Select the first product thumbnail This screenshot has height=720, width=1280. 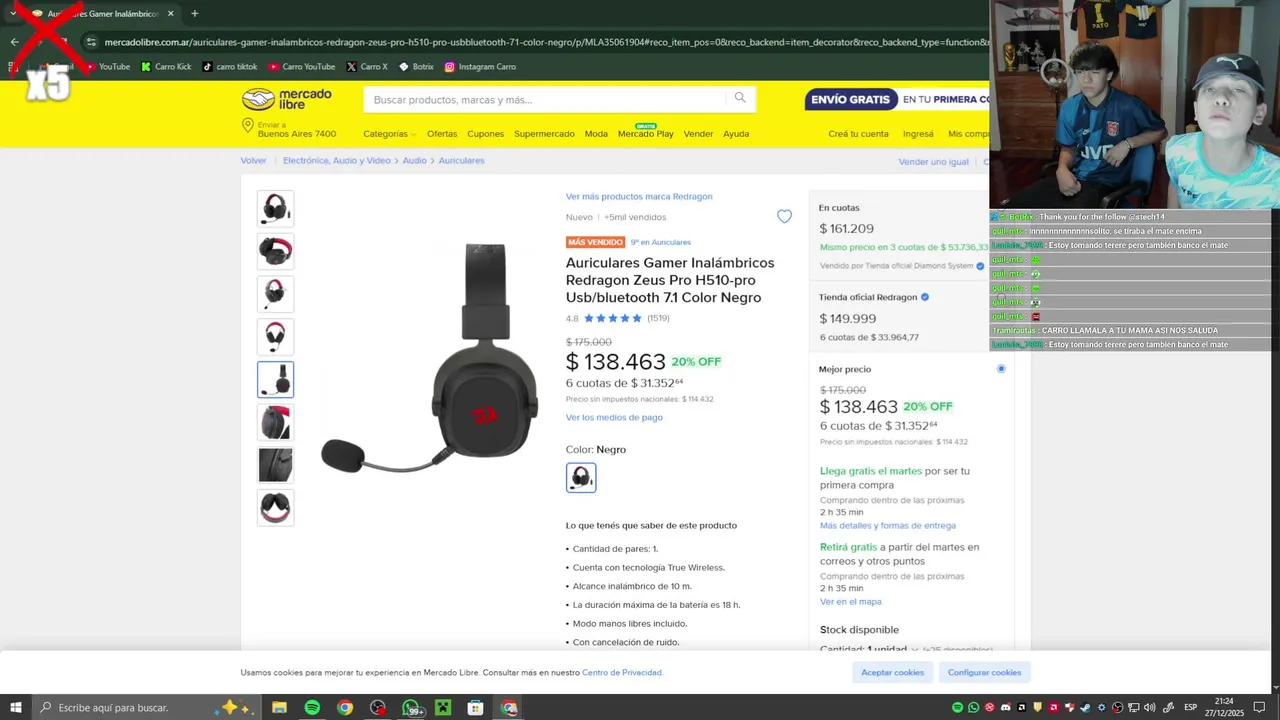pyautogui.click(x=275, y=209)
